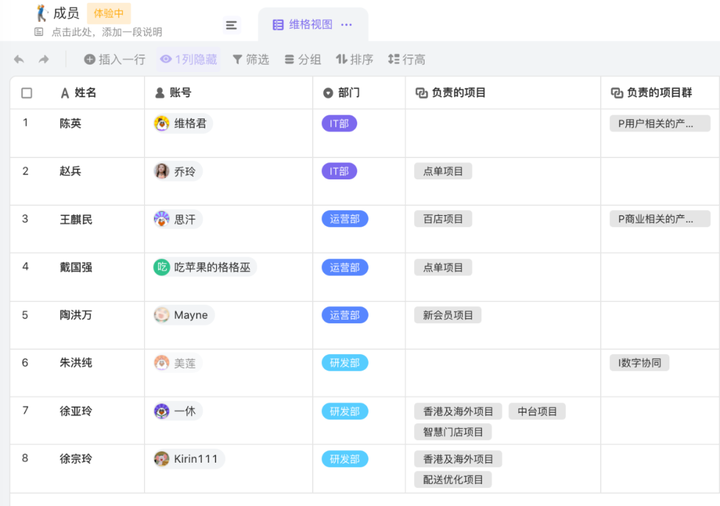
Task: Click the 运营部 tag in 王麒民's row
Action: pyautogui.click(x=345, y=219)
